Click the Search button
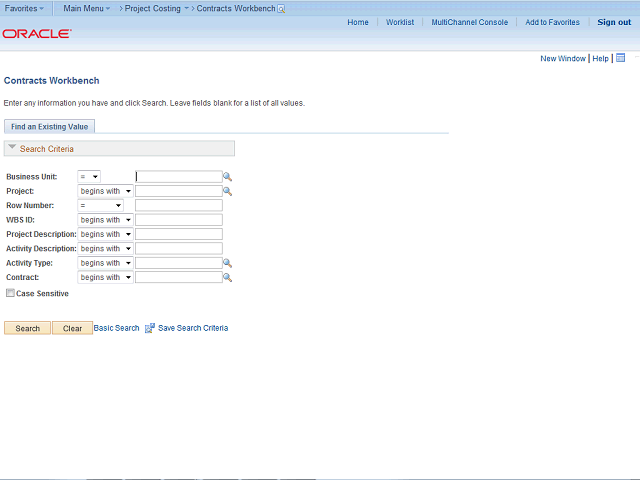 [27, 328]
